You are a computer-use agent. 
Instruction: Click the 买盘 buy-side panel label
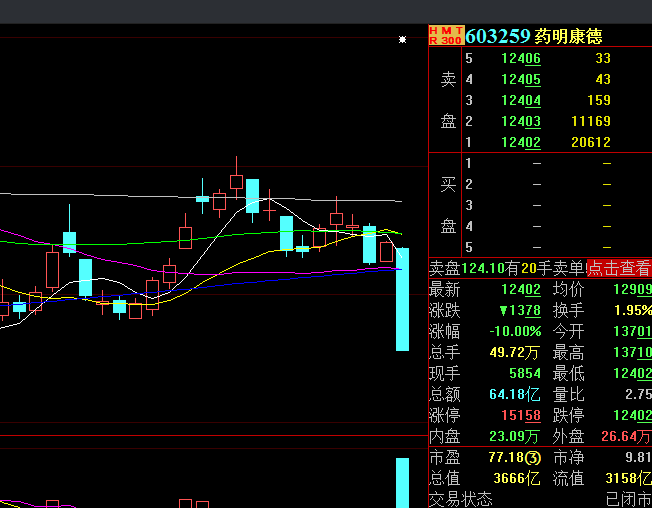(447, 205)
